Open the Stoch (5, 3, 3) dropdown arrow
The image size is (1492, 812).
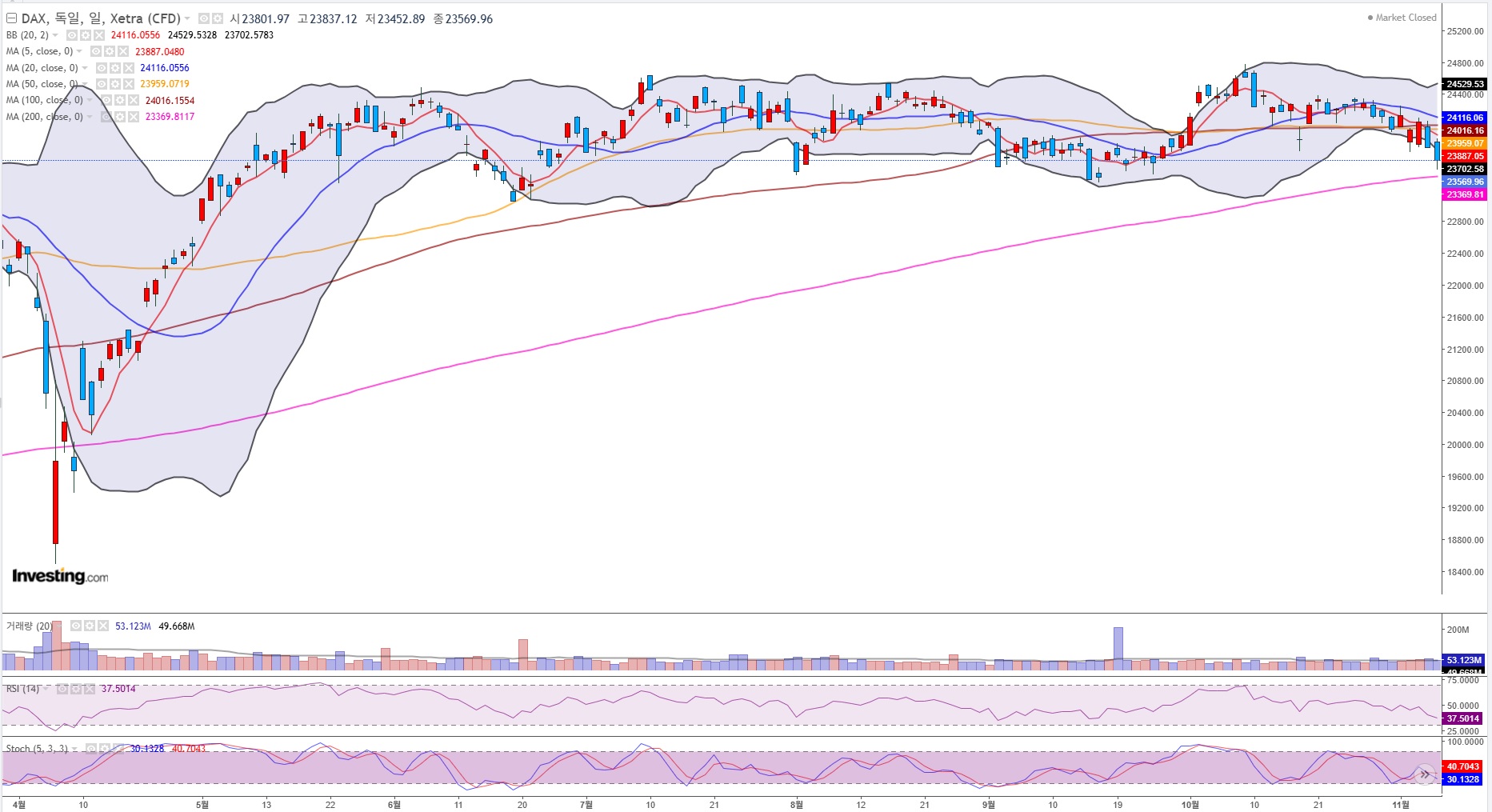point(75,749)
